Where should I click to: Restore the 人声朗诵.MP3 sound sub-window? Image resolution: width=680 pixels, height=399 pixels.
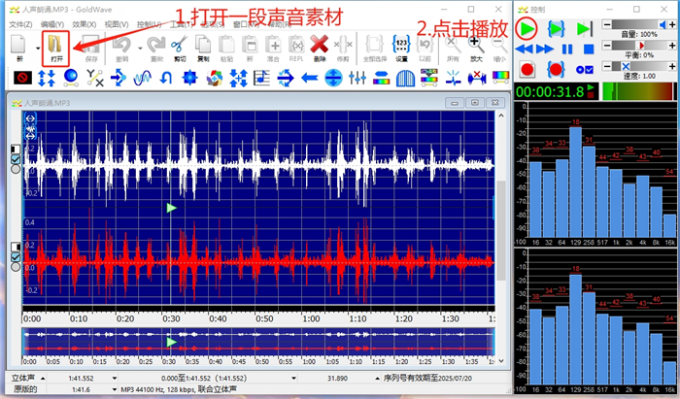pyautogui.click(x=475, y=103)
